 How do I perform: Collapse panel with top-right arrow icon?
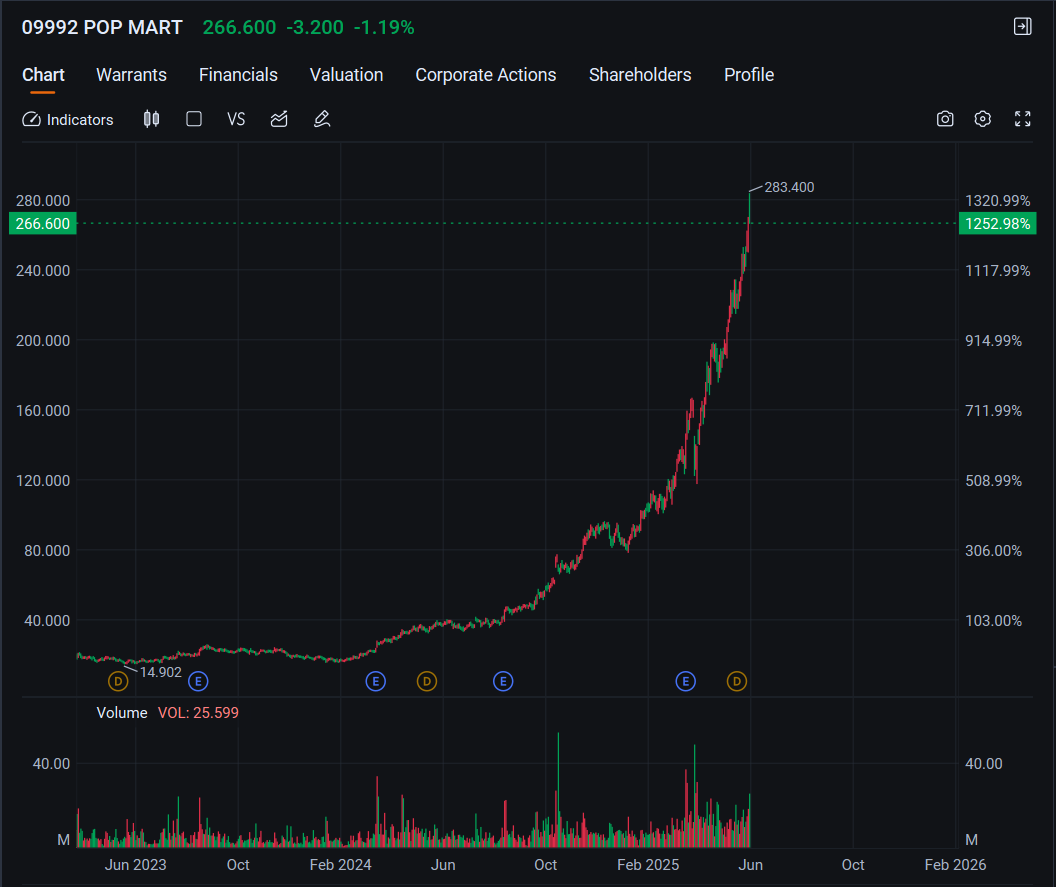1022,26
